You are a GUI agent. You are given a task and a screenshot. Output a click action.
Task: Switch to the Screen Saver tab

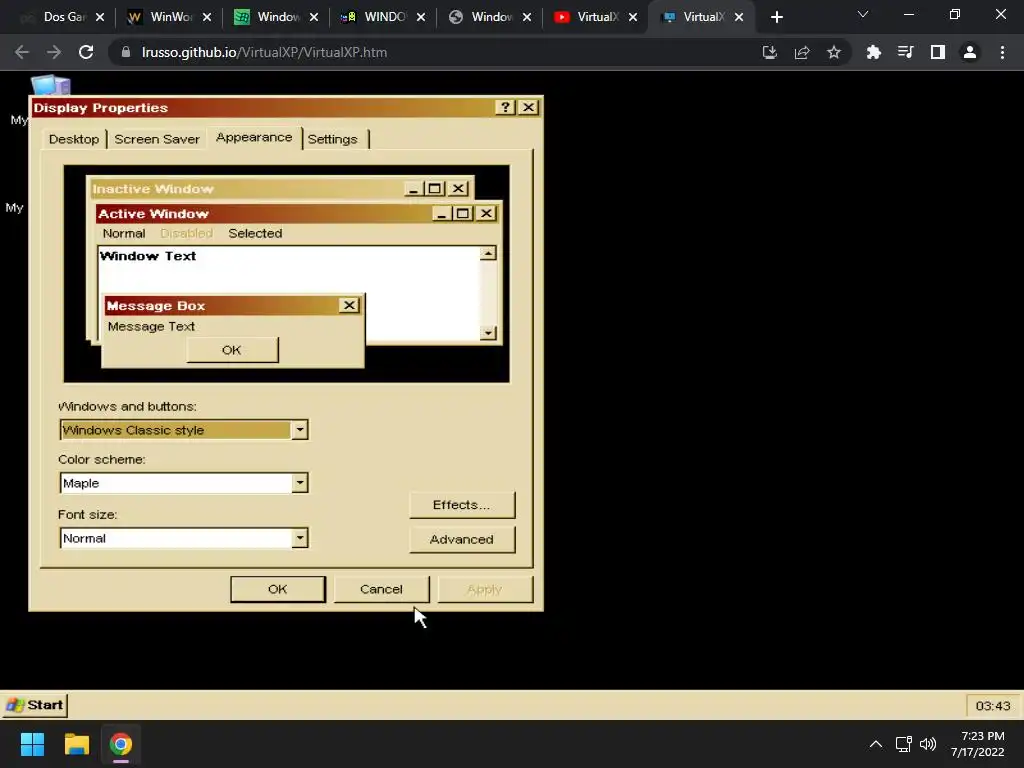pos(157,139)
